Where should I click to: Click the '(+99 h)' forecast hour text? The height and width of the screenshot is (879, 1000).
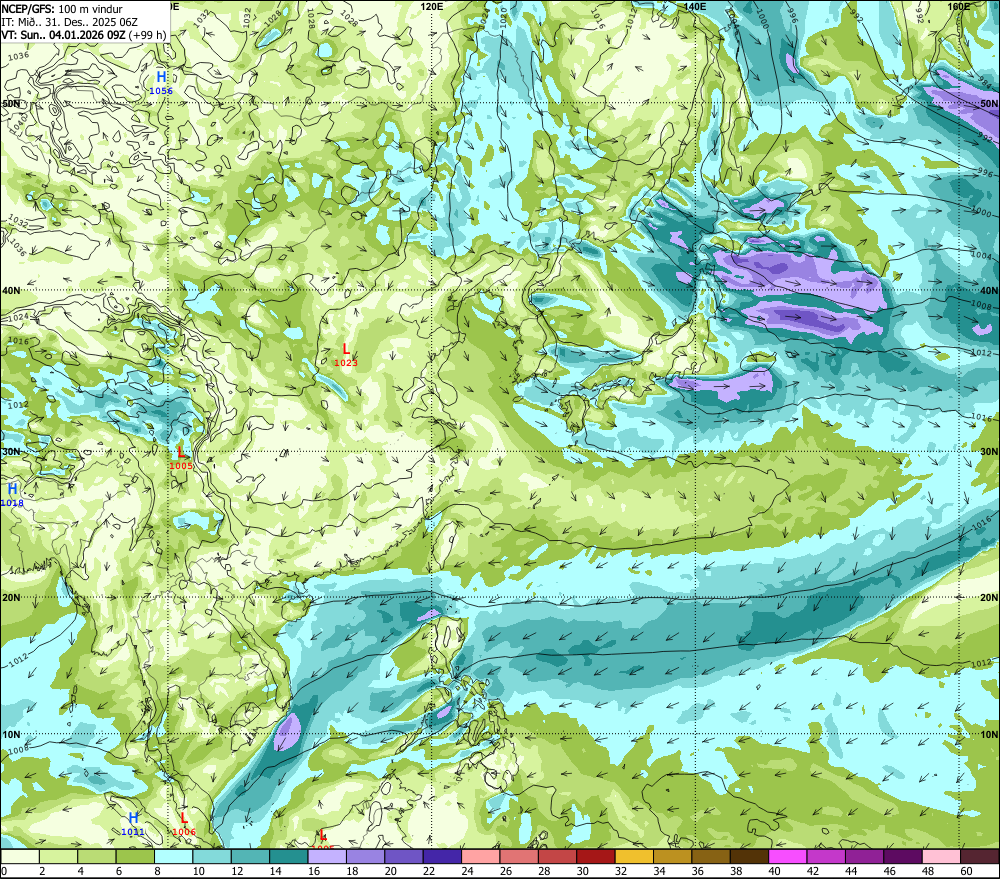[x=147, y=34]
